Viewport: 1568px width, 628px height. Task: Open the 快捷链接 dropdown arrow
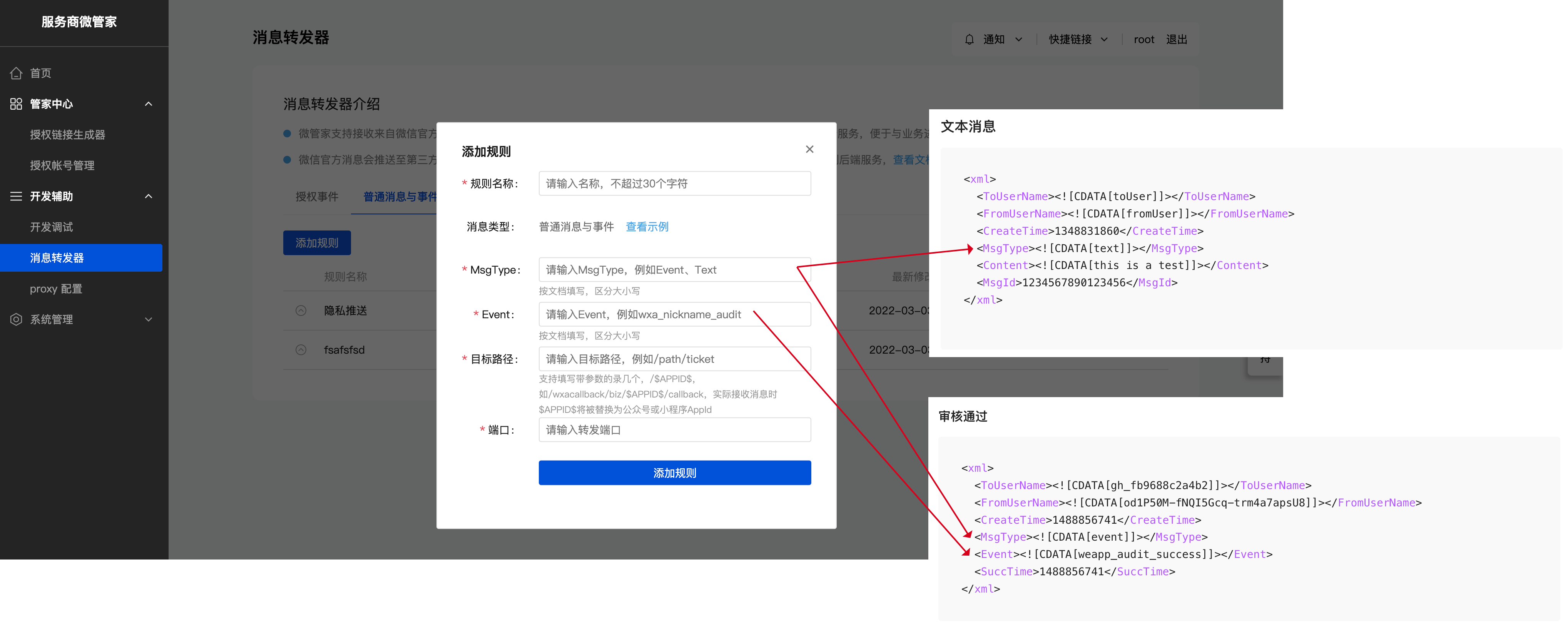click(1104, 40)
